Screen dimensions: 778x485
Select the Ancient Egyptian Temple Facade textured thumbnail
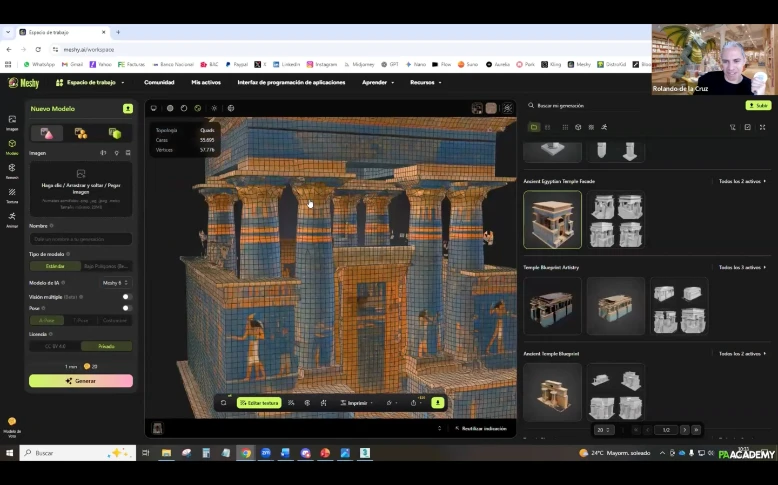point(552,219)
